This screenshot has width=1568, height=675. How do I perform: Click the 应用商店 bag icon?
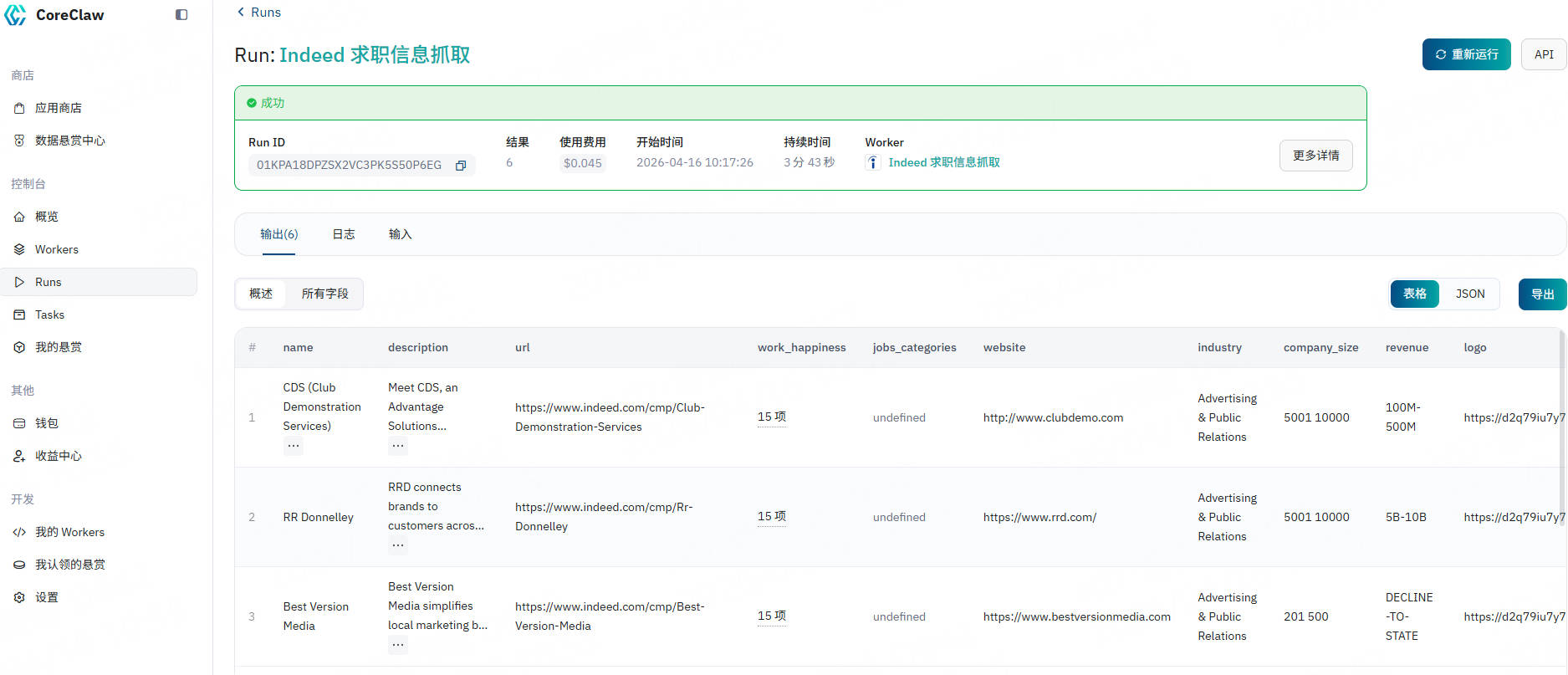pos(19,108)
